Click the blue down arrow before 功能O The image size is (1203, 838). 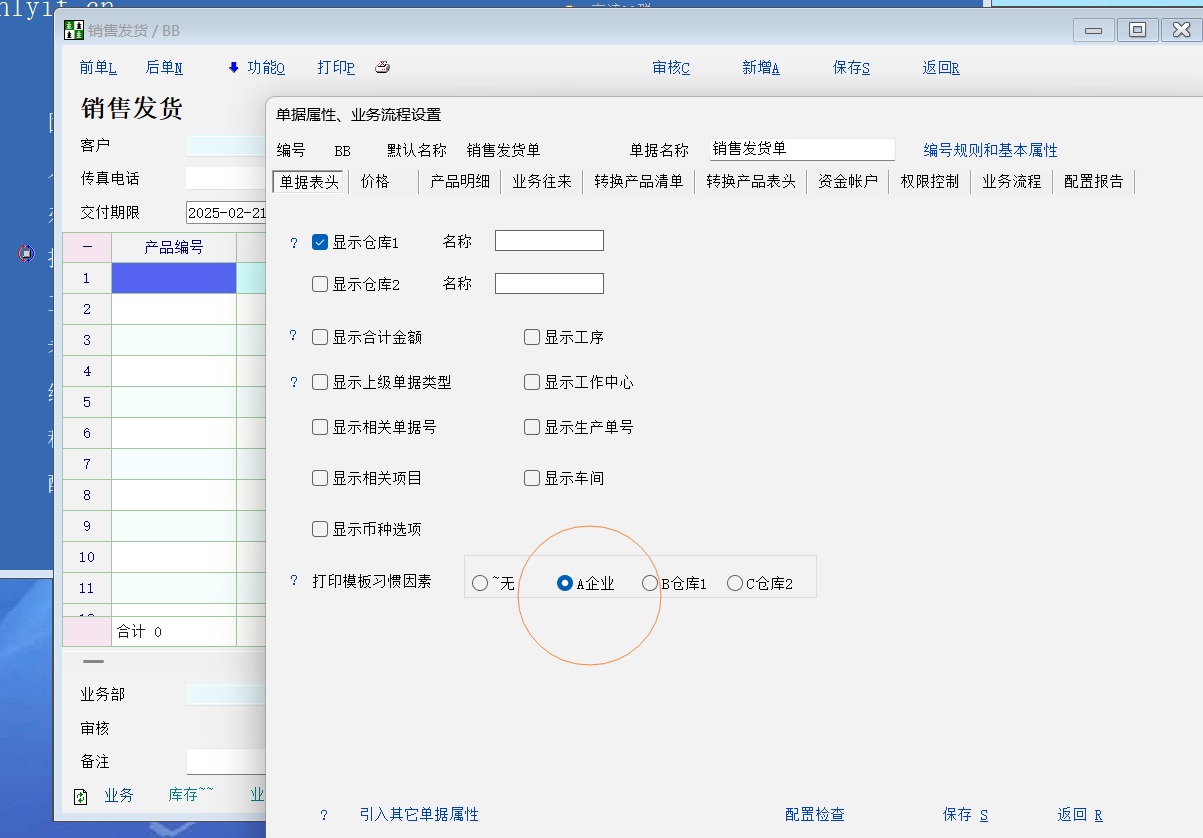pos(234,68)
